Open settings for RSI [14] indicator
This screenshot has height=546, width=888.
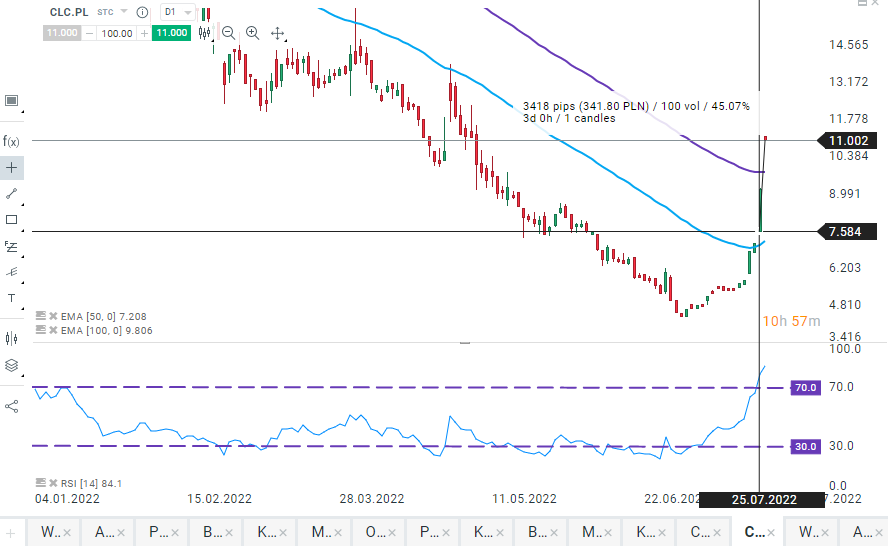tap(40, 483)
